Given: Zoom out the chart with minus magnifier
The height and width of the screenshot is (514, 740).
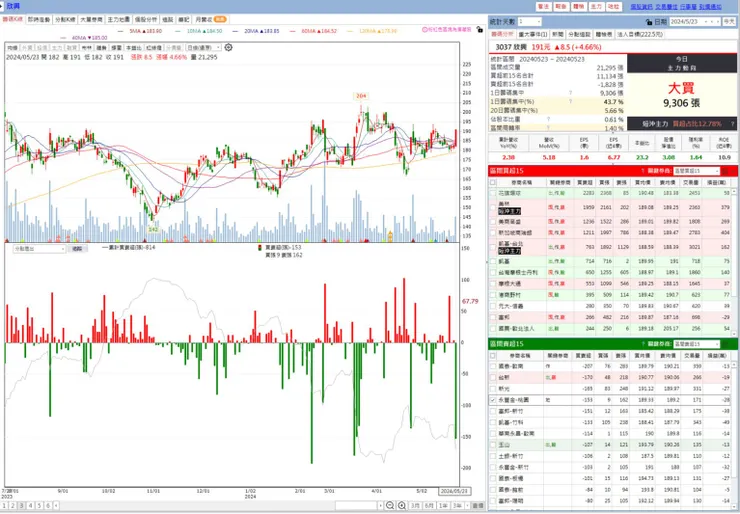Looking at the screenshot, I should click(x=390, y=506).
